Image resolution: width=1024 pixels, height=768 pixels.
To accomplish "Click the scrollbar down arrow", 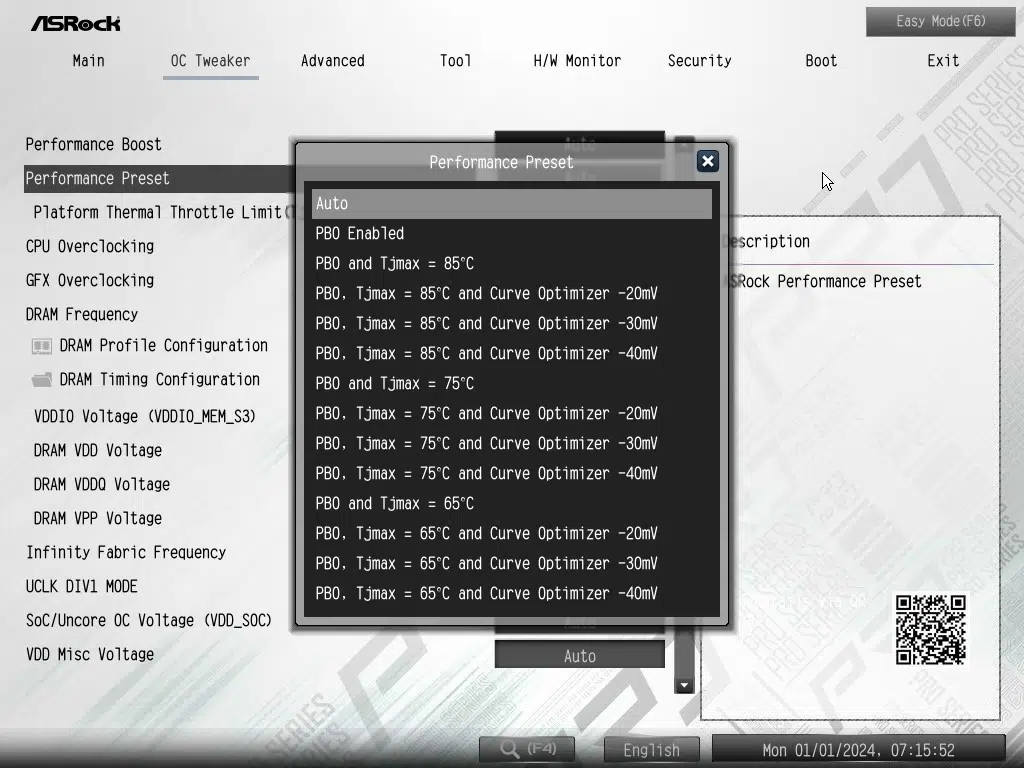I will 684,685.
